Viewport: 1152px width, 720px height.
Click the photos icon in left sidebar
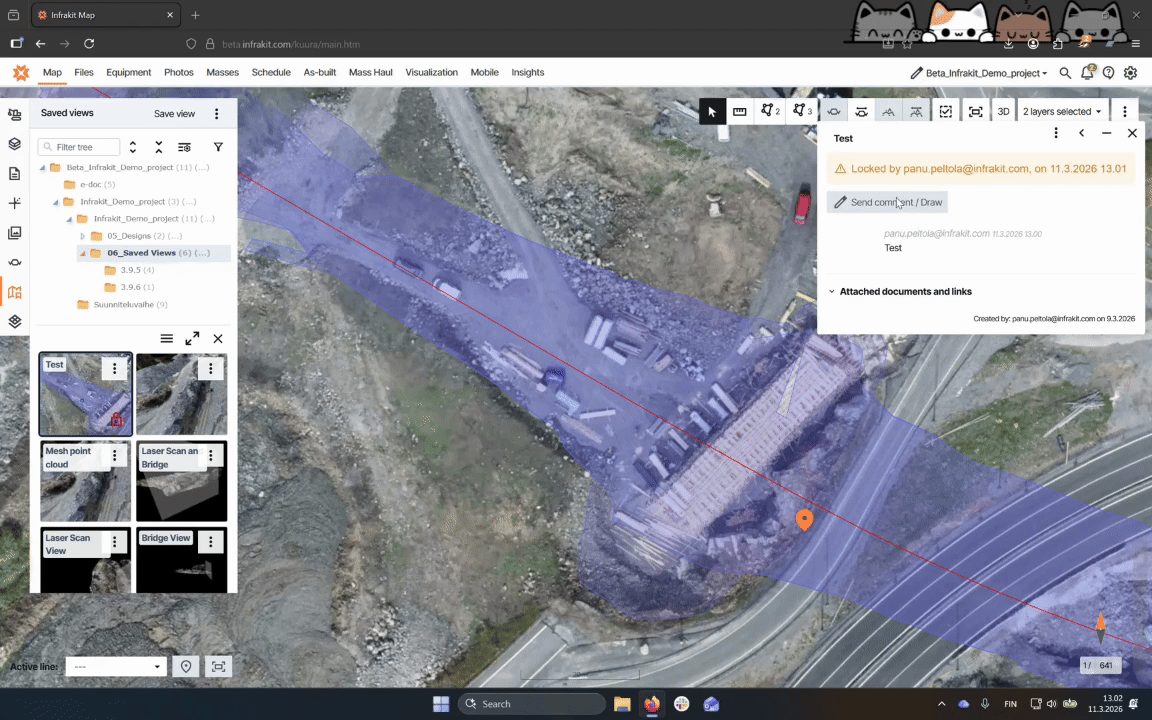(x=14, y=233)
